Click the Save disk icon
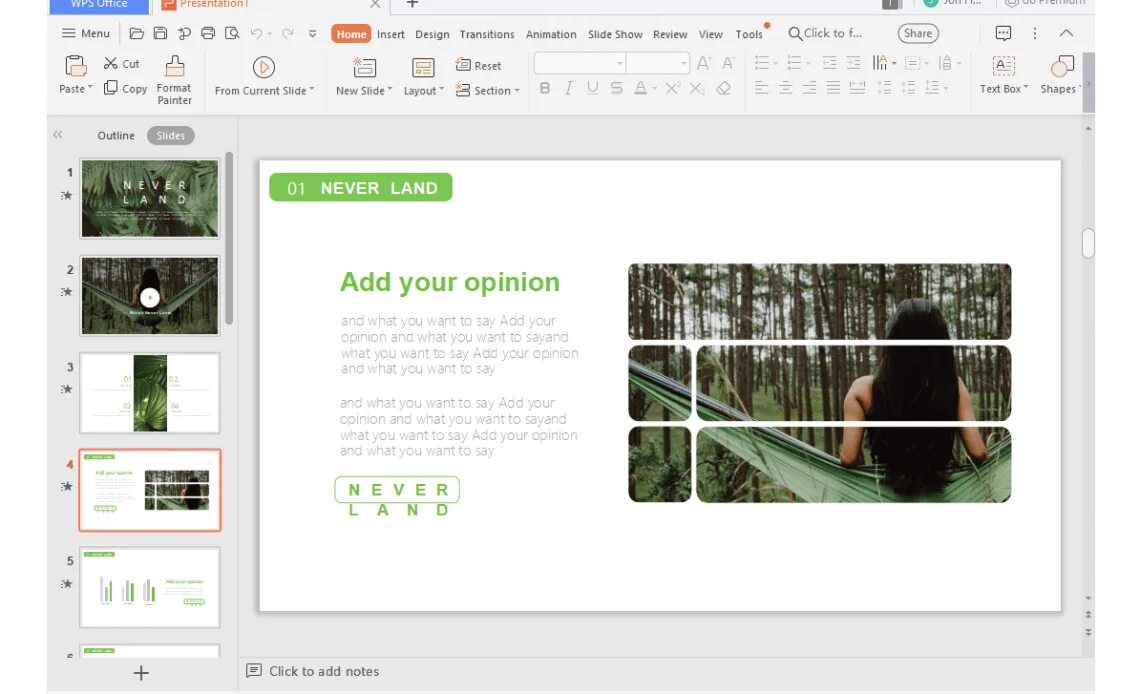Viewport: 1140px width, 694px height. pyautogui.click(x=160, y=33)
